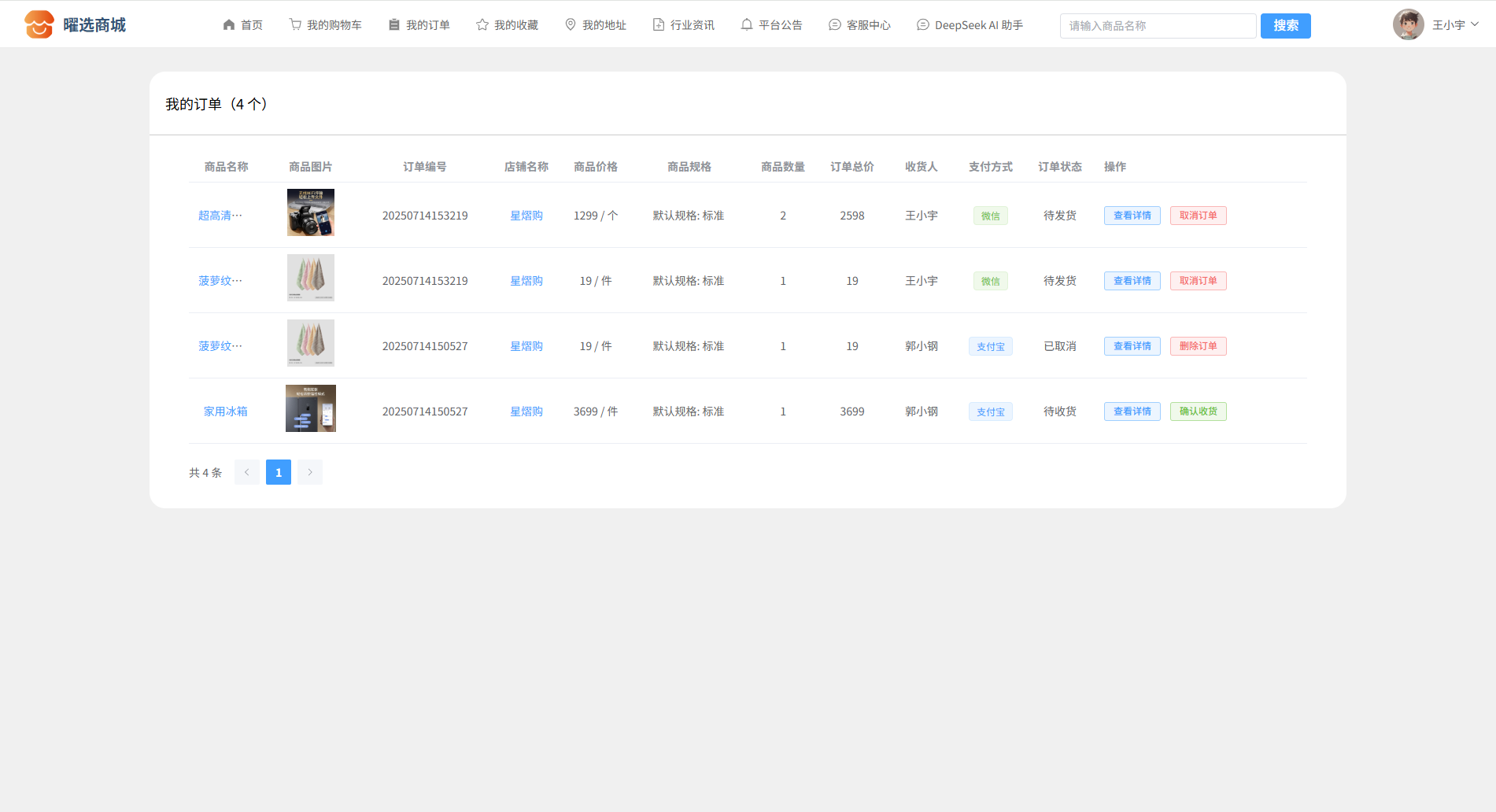Click 取消订单 for the 2598 order
This screenshot has width=1496, height=812.
coord(1198,216)
